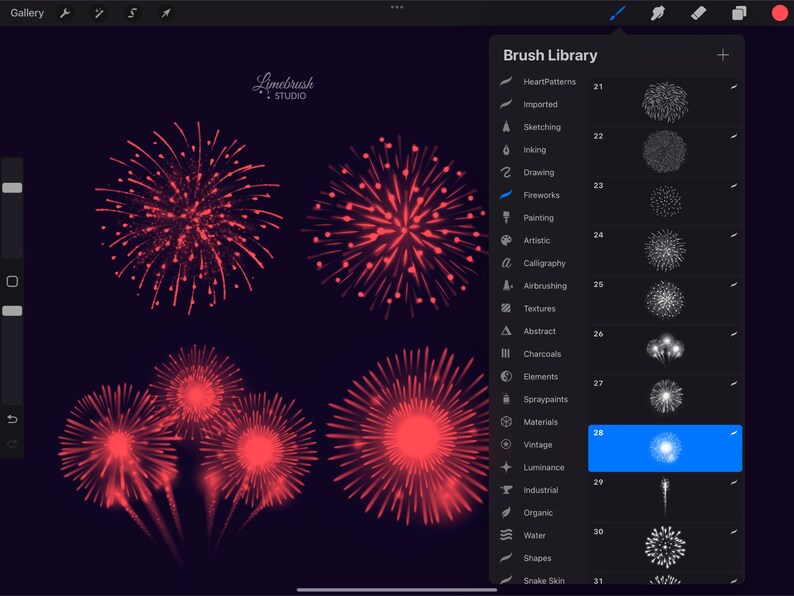794x596 pixels.
Task: Open the Adjustments magic wand menu
Action: click(99, 13)
